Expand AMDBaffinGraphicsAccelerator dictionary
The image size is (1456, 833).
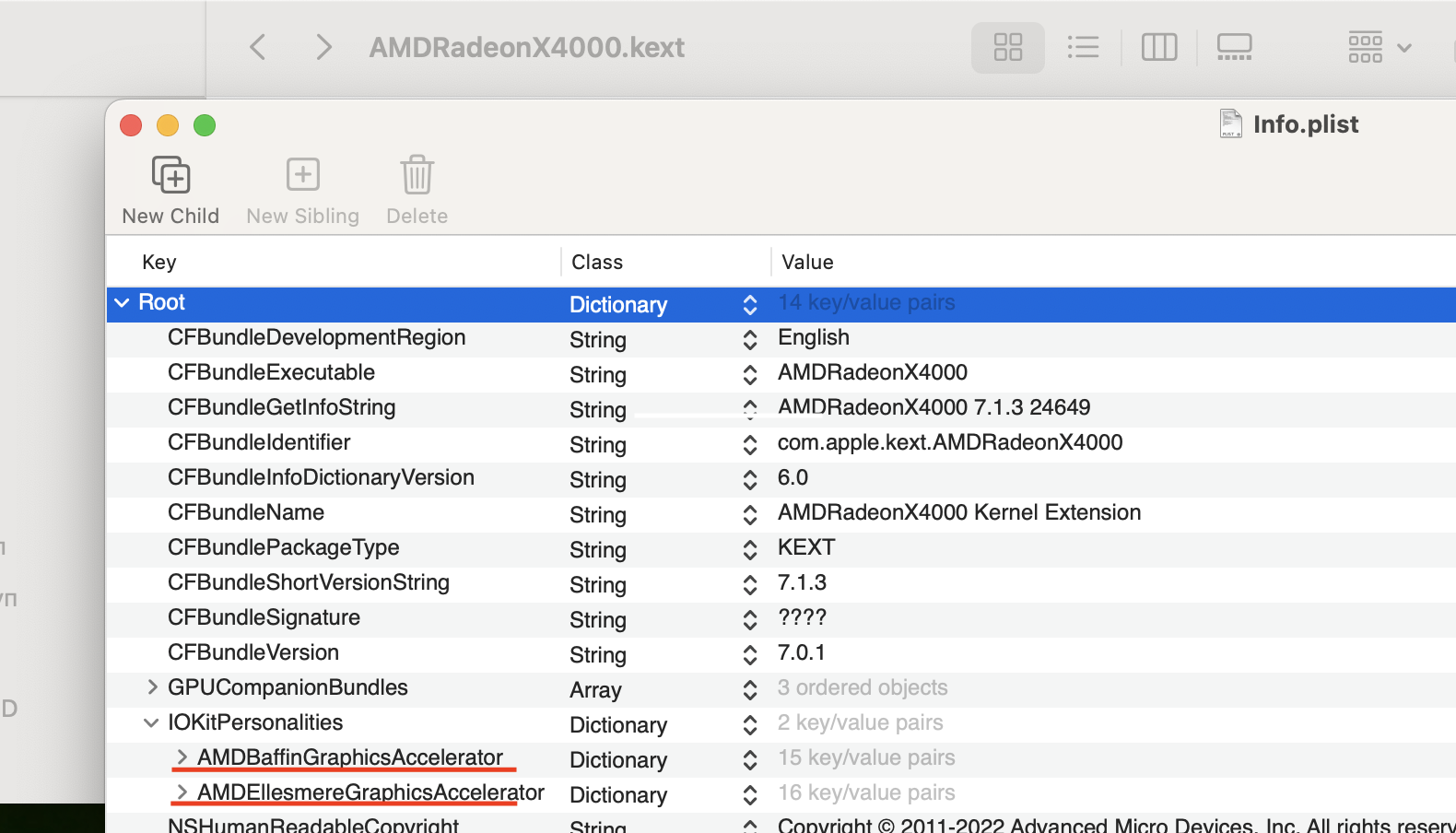(x=182, y=757)
